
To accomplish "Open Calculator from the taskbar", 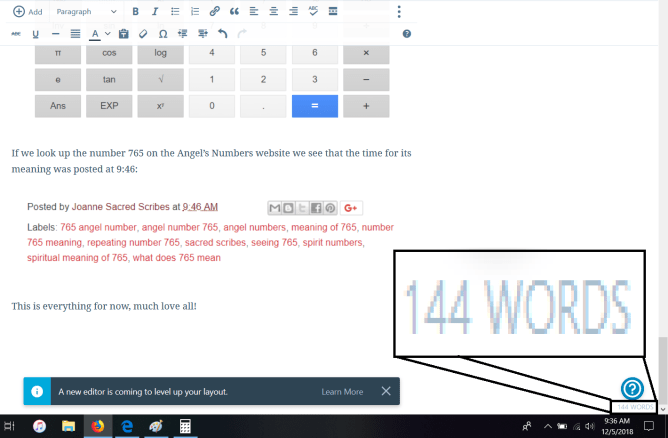I will 185,426.
